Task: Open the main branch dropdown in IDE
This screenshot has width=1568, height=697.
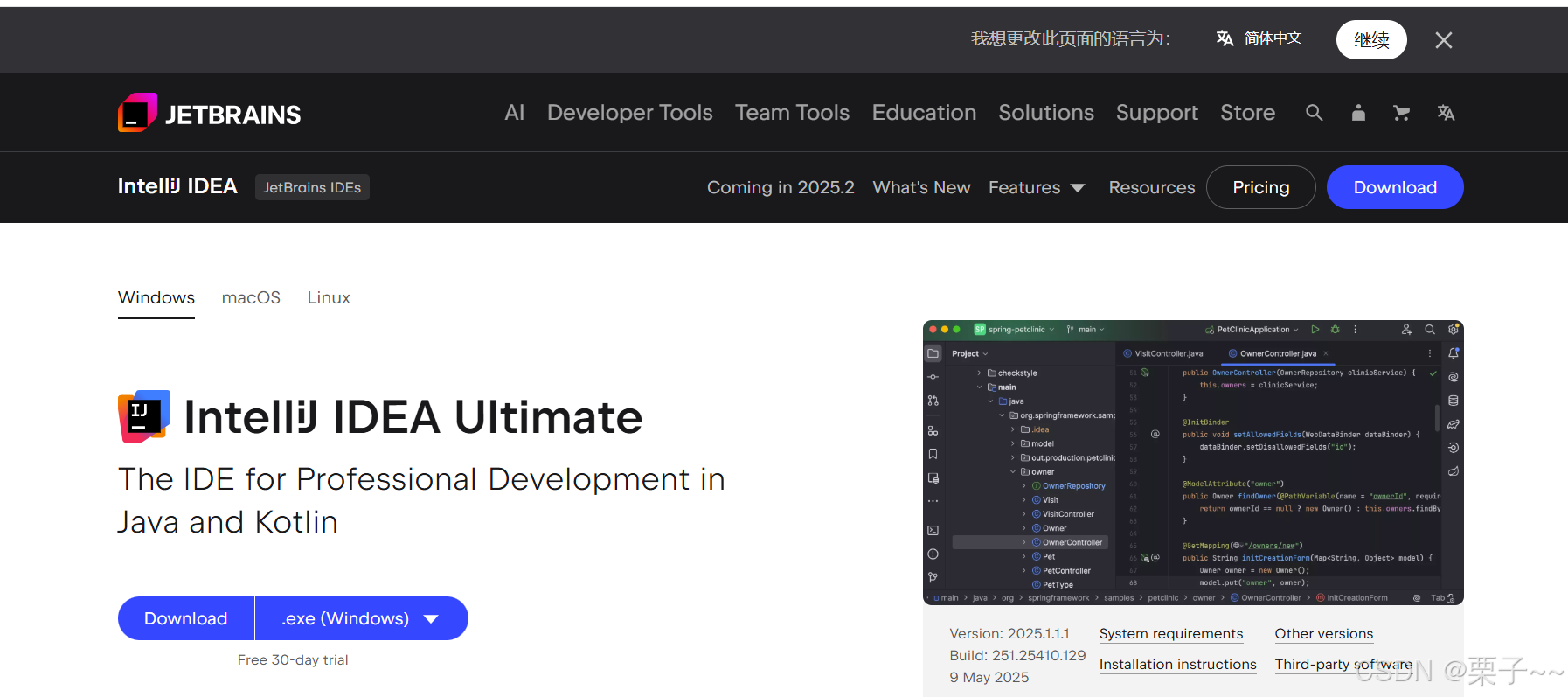Action: click(1086, 330)
